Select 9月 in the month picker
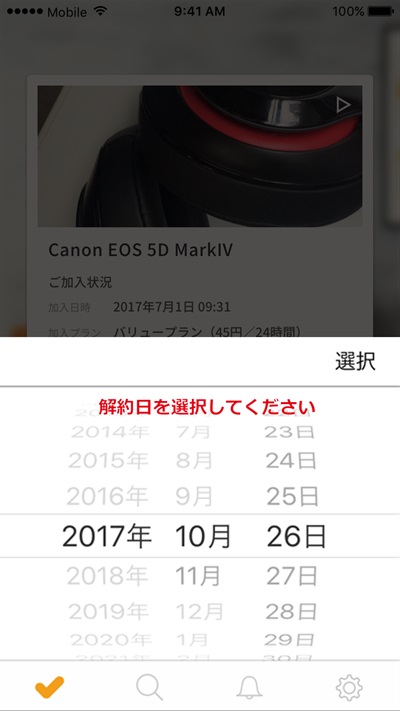This screenshot has height=711, width=400. pos(194,497)
